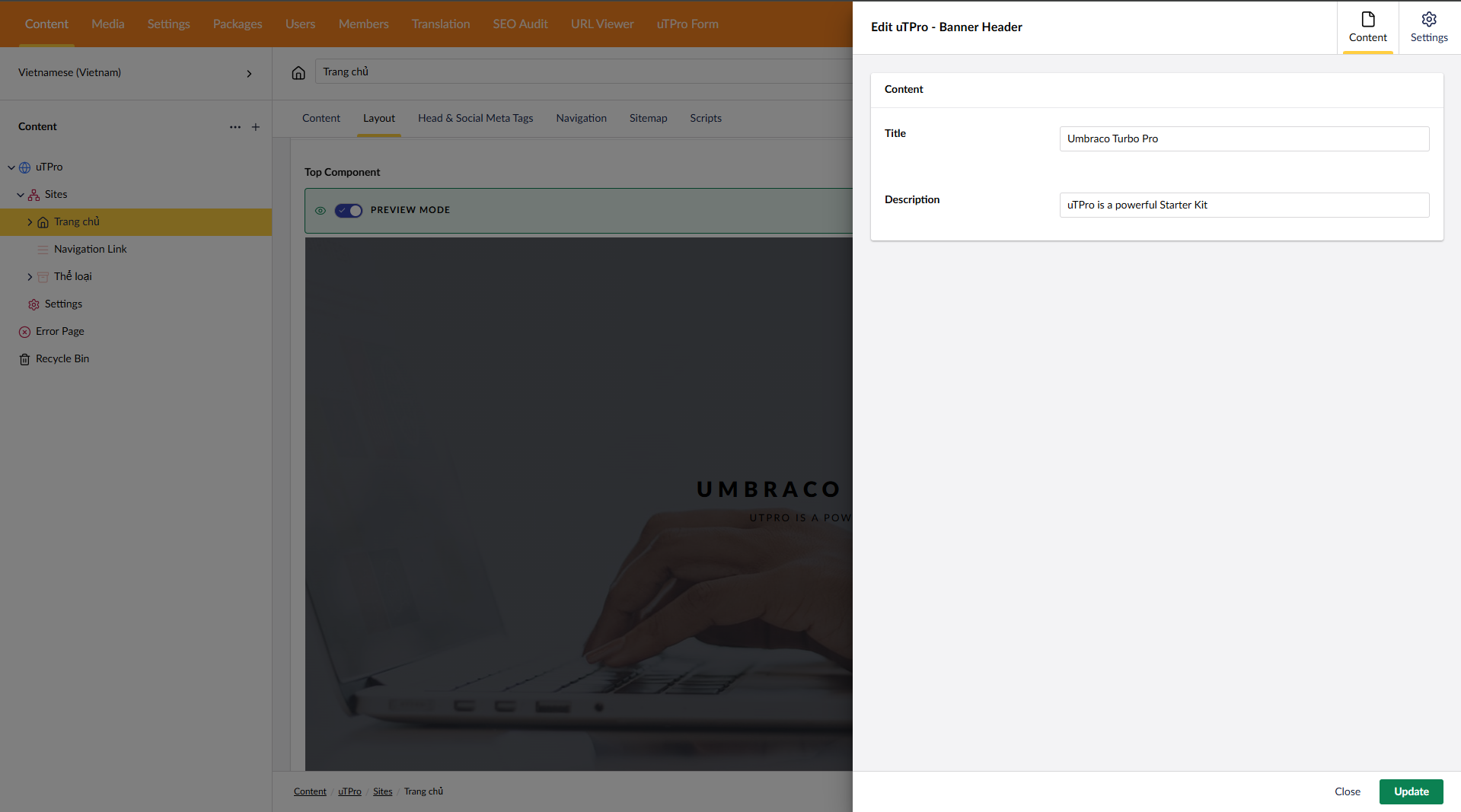Follow the Content breadcrumb link

(310, 792)
